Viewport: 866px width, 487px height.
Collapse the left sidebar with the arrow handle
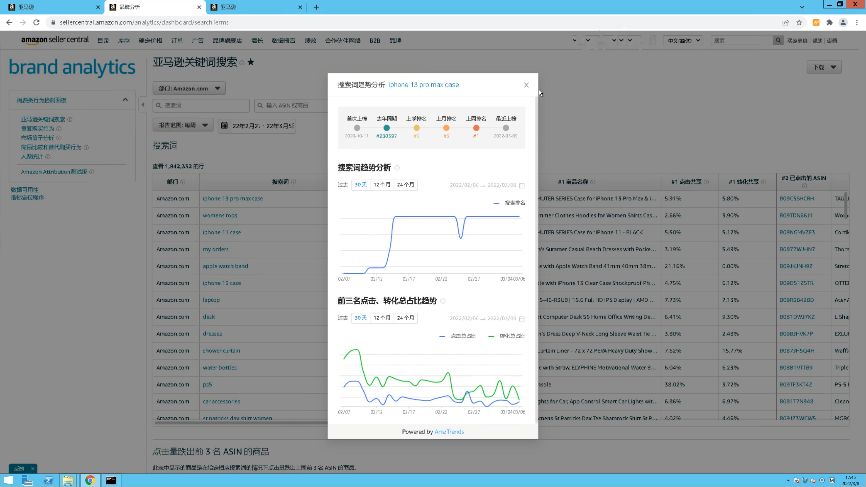click(x=142, y=105)
